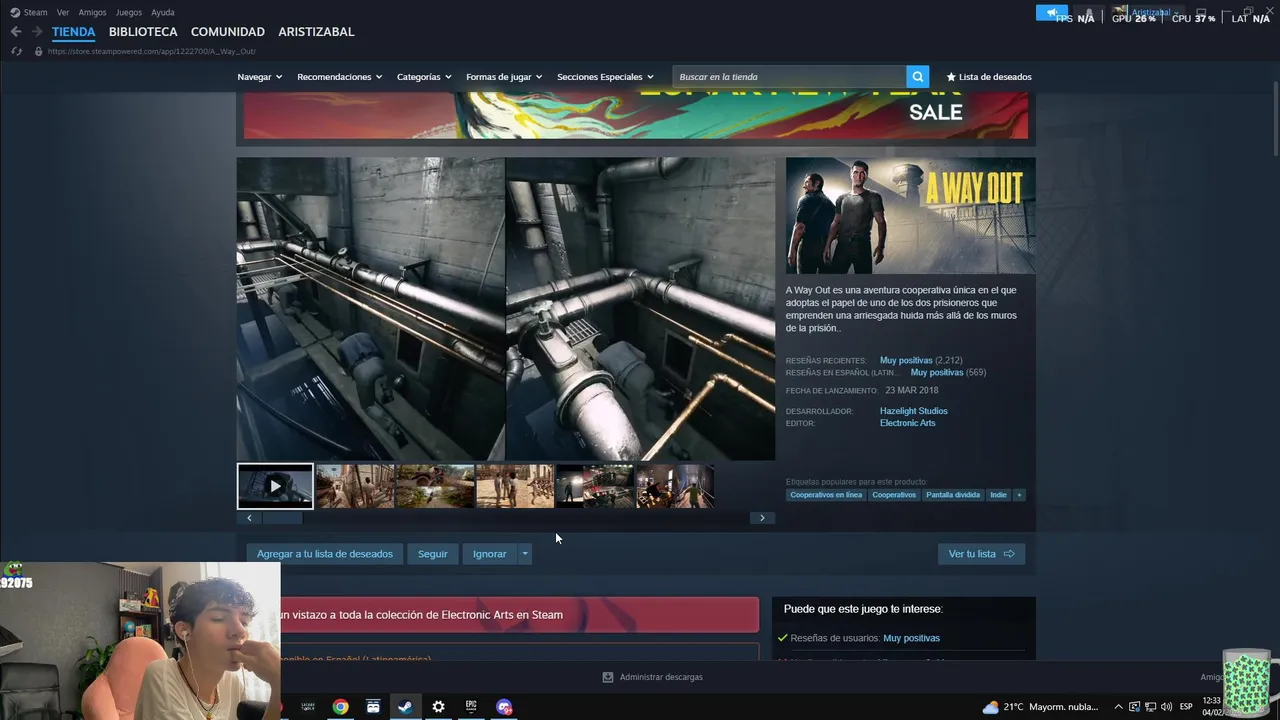Open the taskbar app left of Steam
Image resolution: width=1280 pixels, height=720 pixels.
(373, 707)
